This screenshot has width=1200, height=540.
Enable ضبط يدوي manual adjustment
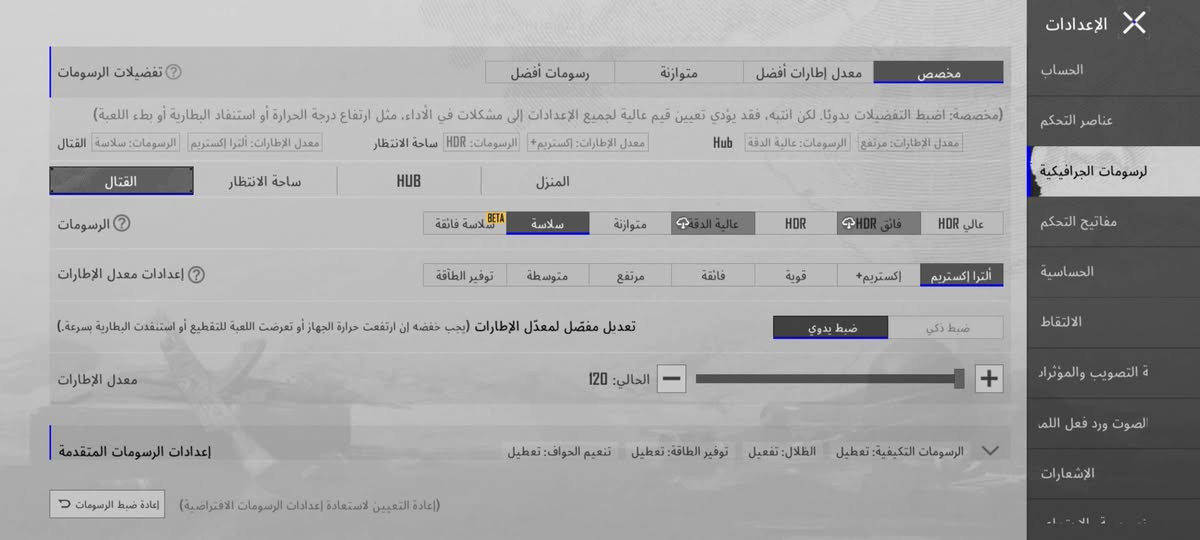click(832, 327)
